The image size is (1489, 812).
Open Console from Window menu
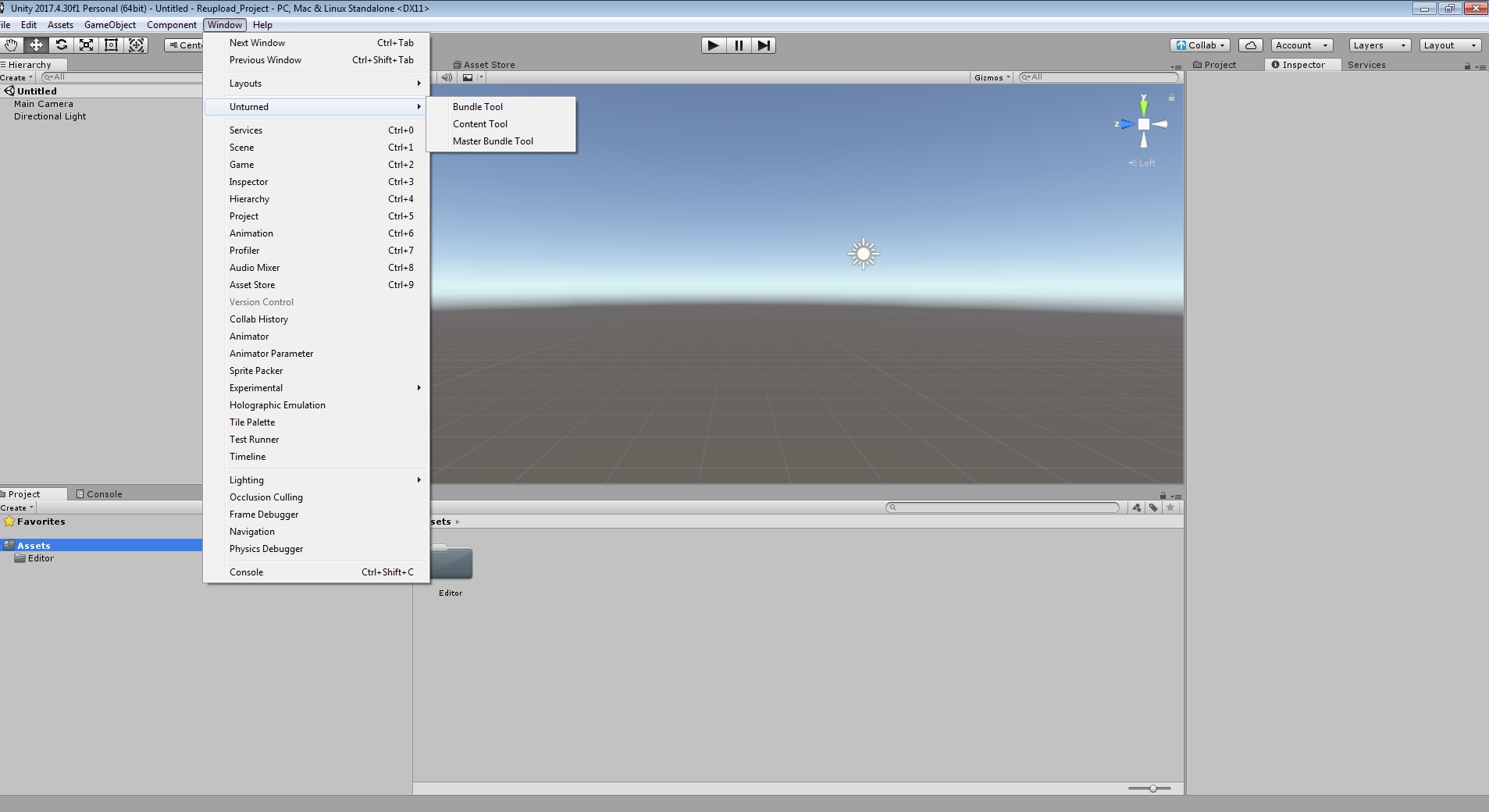point(316,572)
